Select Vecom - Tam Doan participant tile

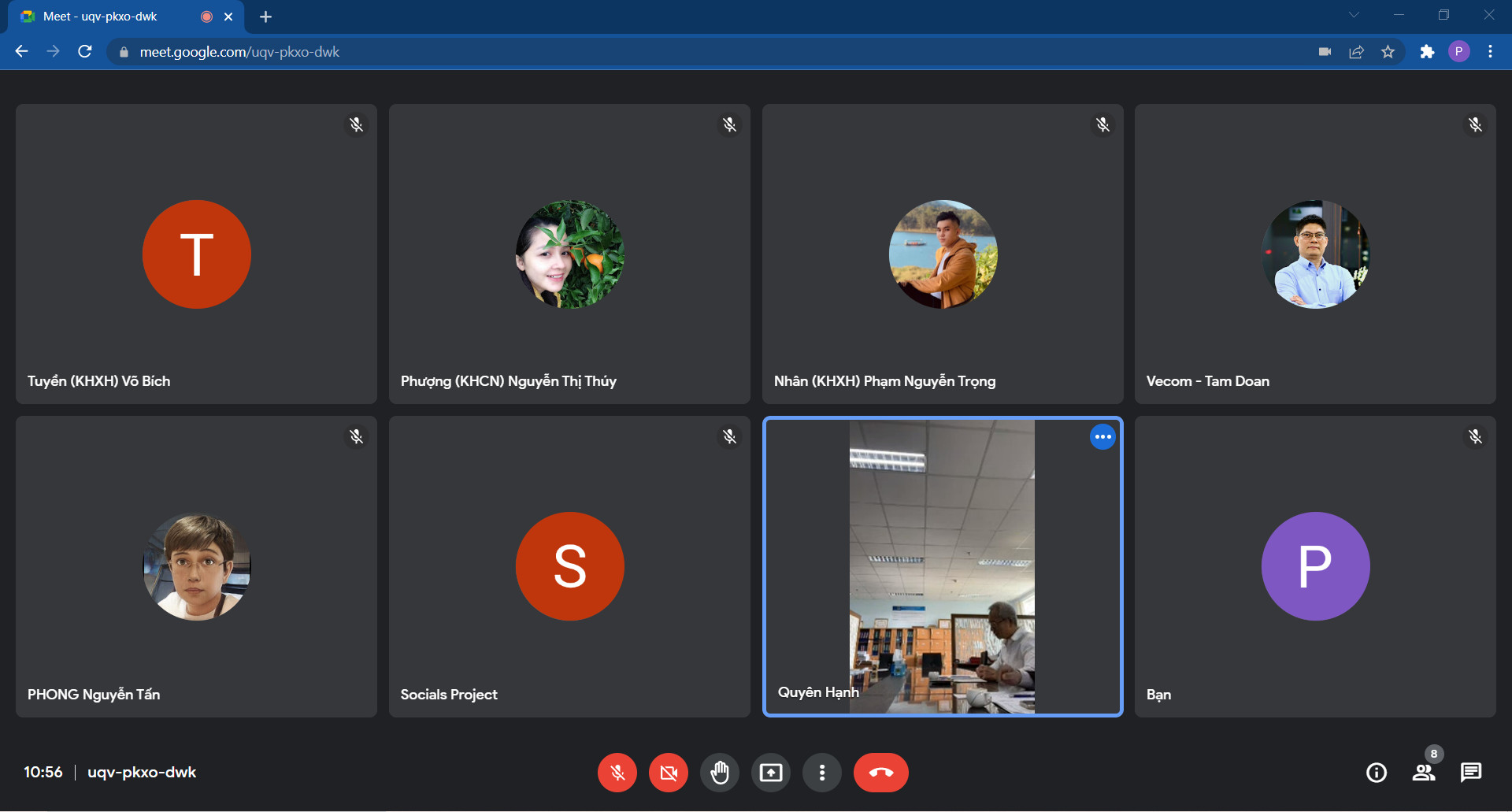click(x=1315, y=254)
